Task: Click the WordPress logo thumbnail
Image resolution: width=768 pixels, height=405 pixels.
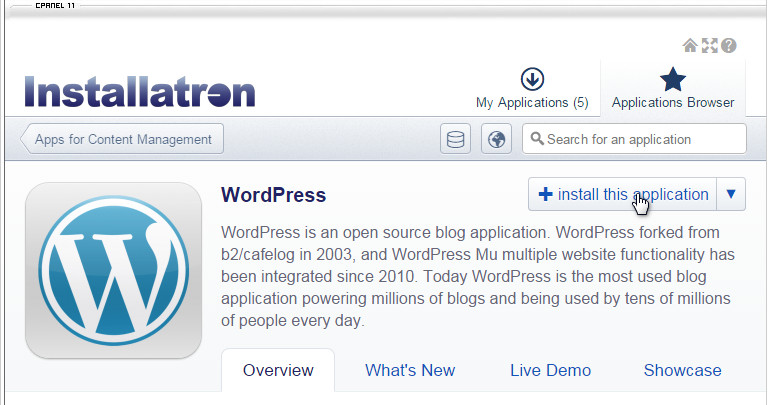Action: [x=114, y=270]
